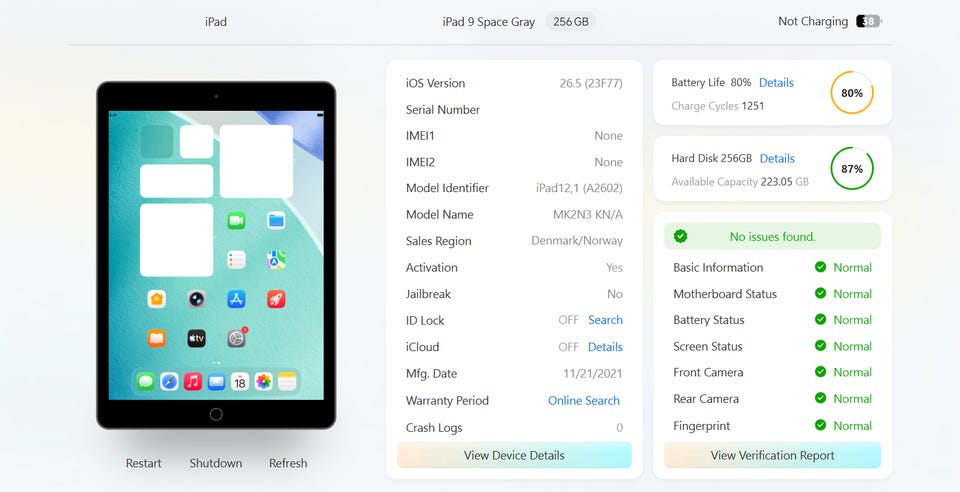
Task: Click the Calendar icon showing 18
Action: coord(240,382)
